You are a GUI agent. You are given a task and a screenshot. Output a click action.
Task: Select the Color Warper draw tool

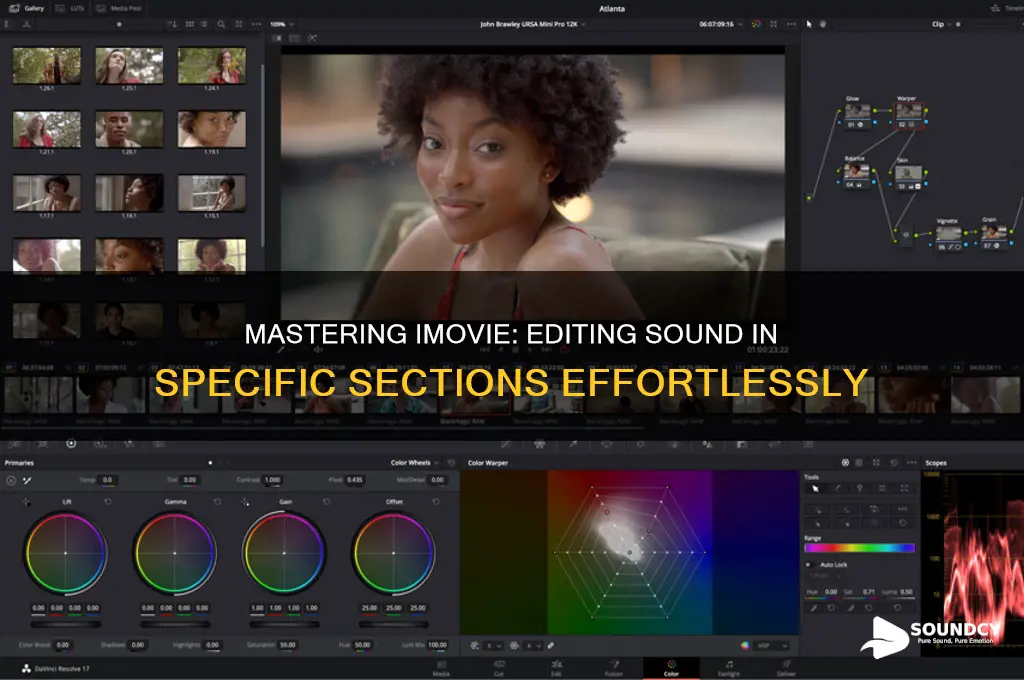837,488
